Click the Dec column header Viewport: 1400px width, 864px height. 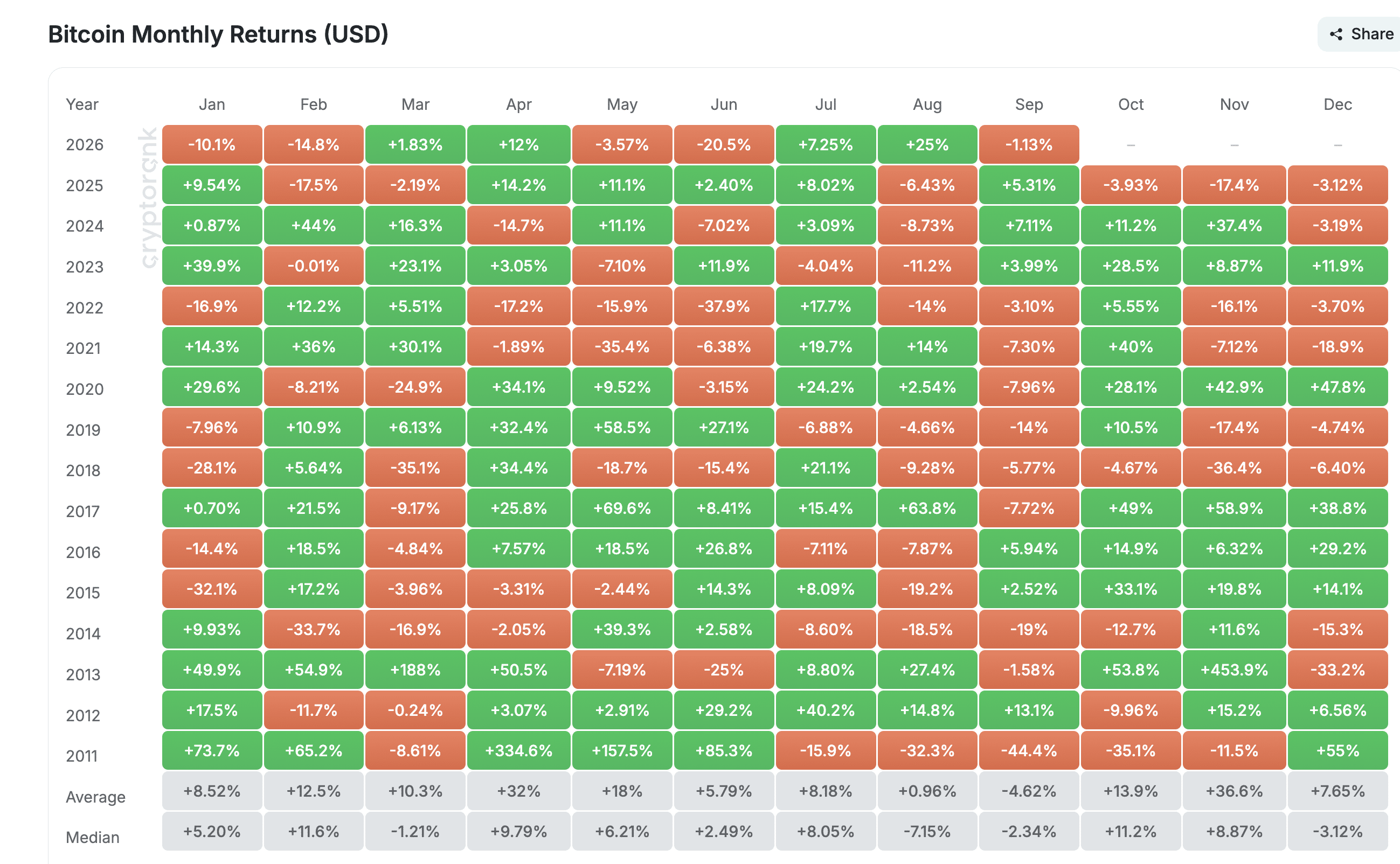(1337, 104)
